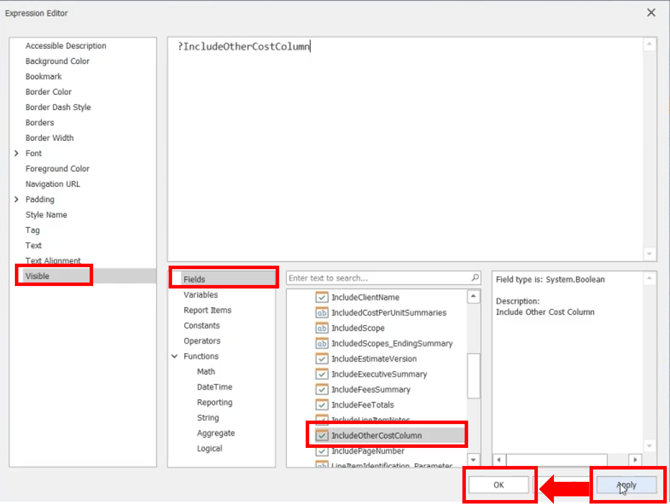
Task: Click the IncludedScopes_EndingSummary string field icon
Action: [322, 343]
